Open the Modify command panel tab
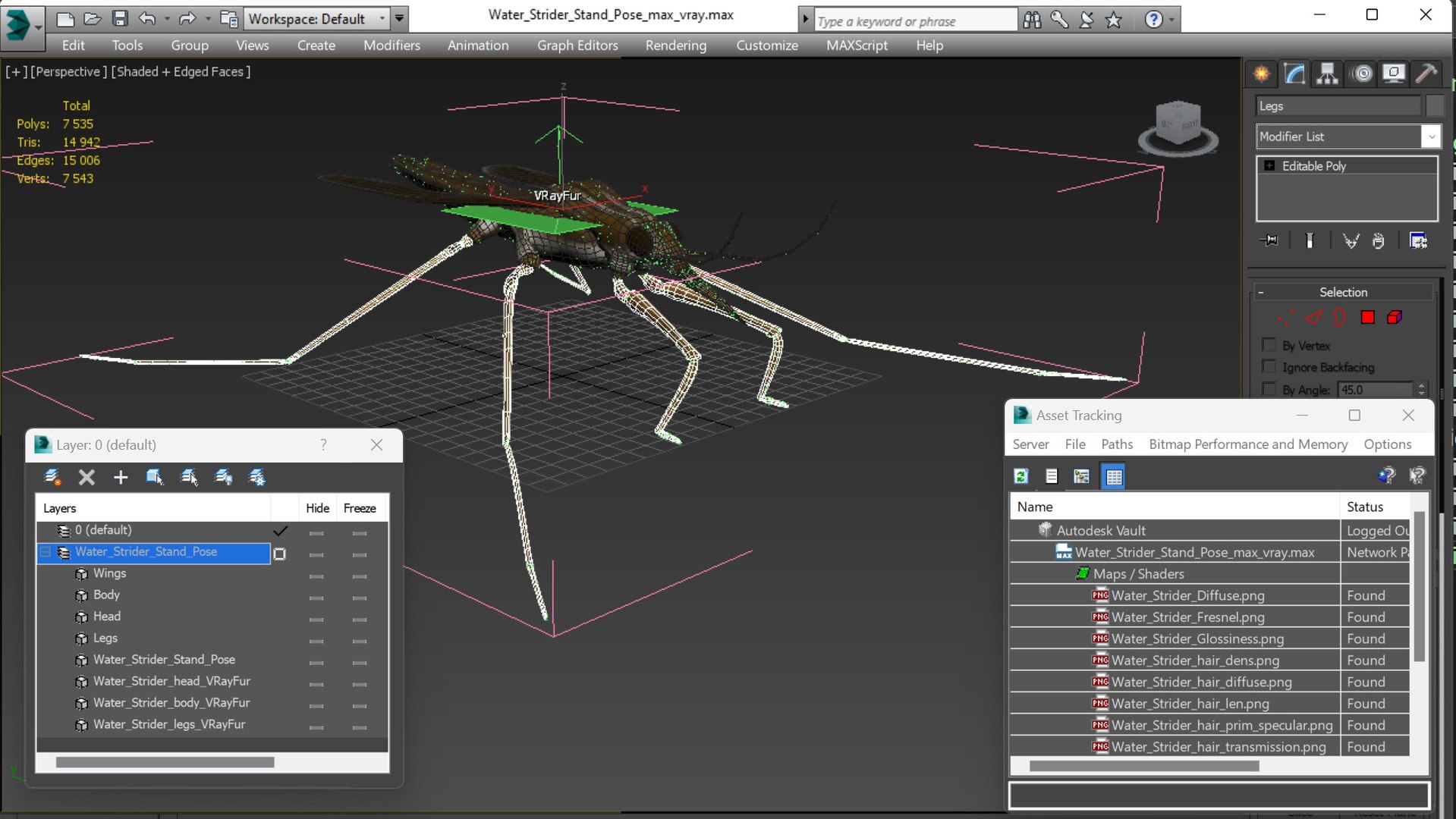Screen dimensions: 1456x819 point(1294,74)
